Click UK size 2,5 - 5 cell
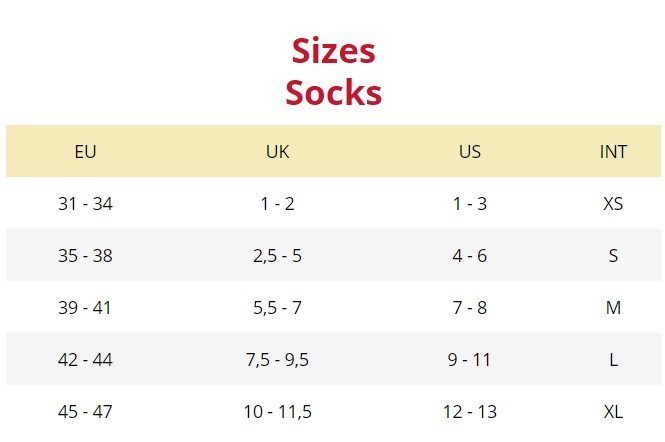 [277, 256]
